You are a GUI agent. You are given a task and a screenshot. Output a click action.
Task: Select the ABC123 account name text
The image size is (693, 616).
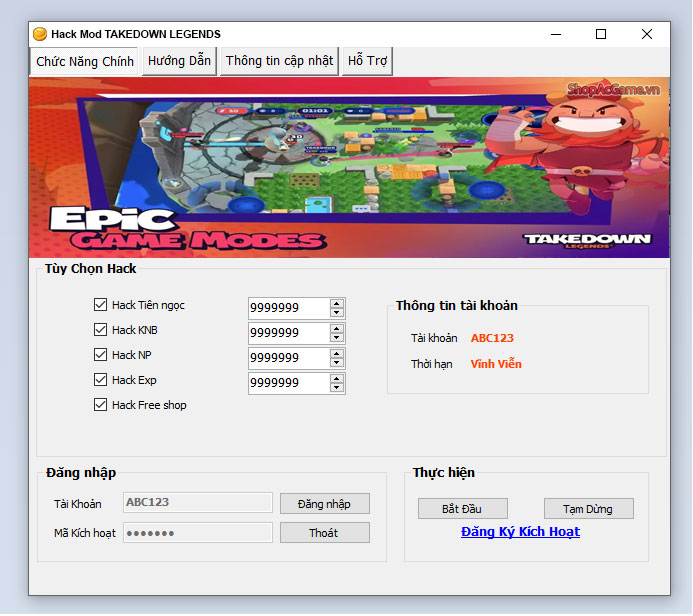click(492, 338)
